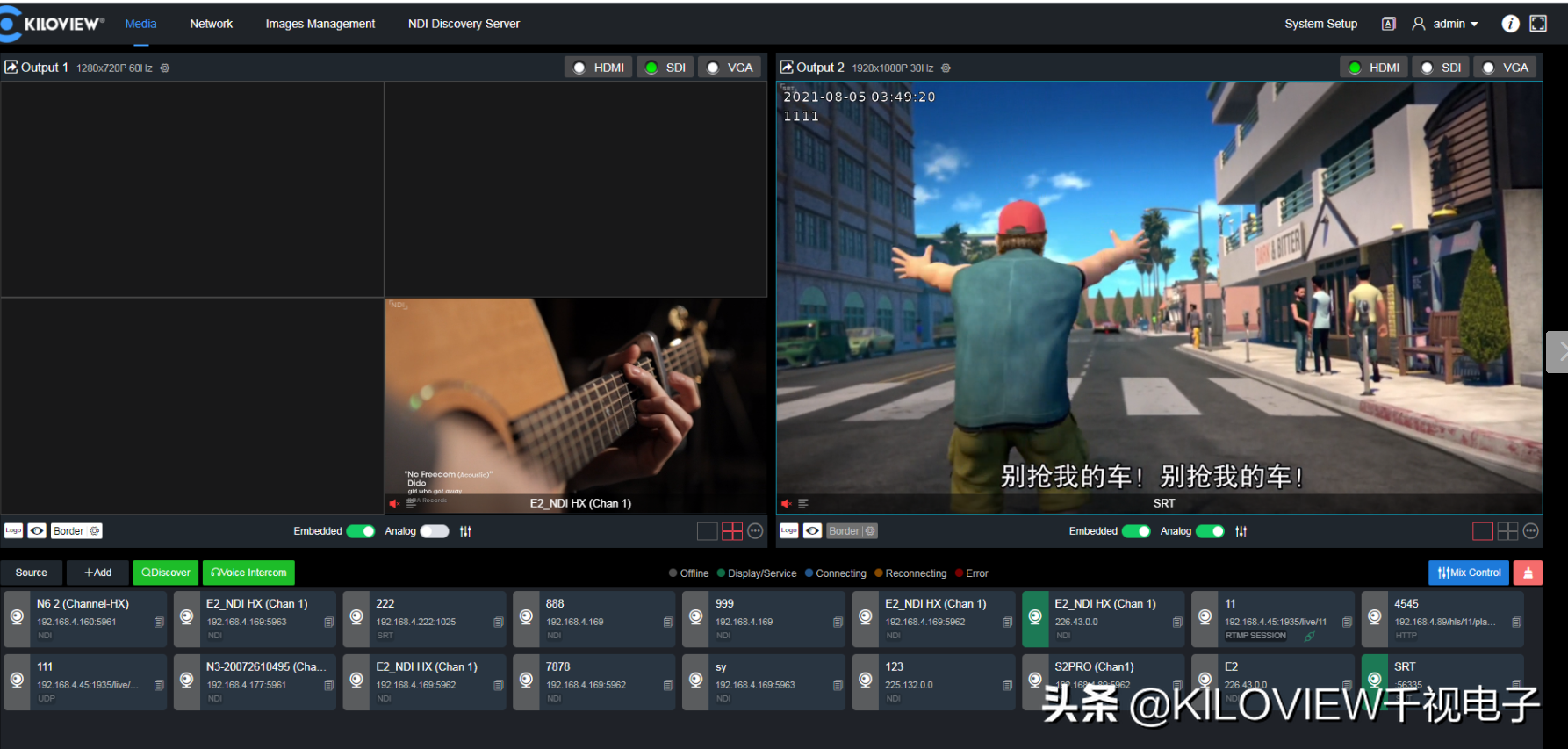Select VGA for Output 1
The image size is (1568, 749).
[x=730, y=68]
